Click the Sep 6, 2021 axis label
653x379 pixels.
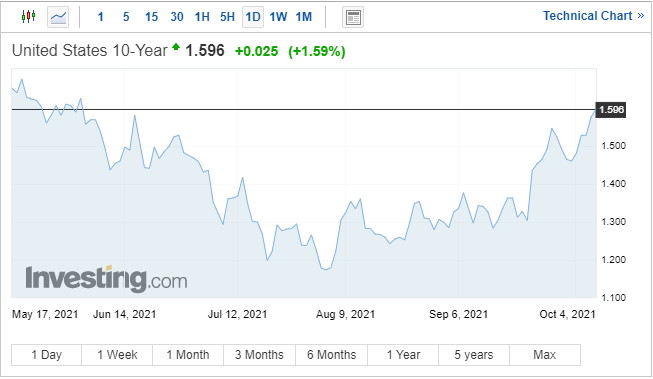459,314
